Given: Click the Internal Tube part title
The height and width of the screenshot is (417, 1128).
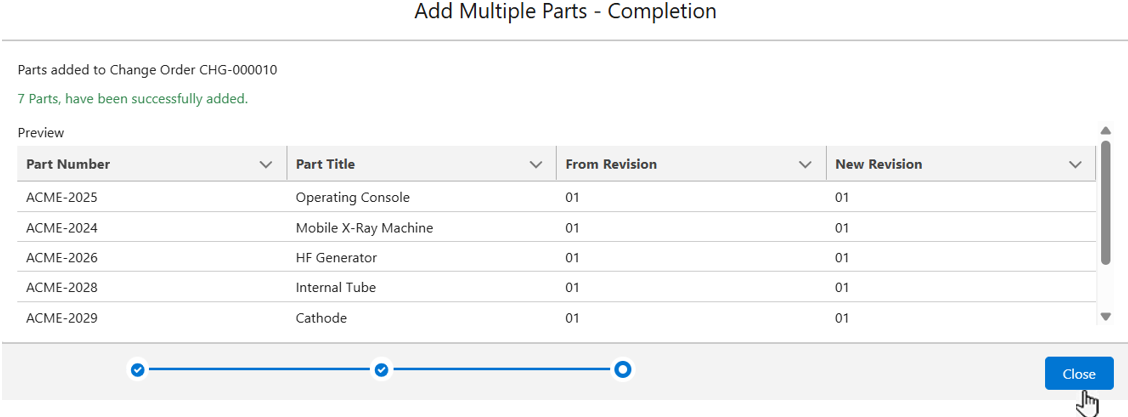Looking at the screenshot, I should [335, 287].
